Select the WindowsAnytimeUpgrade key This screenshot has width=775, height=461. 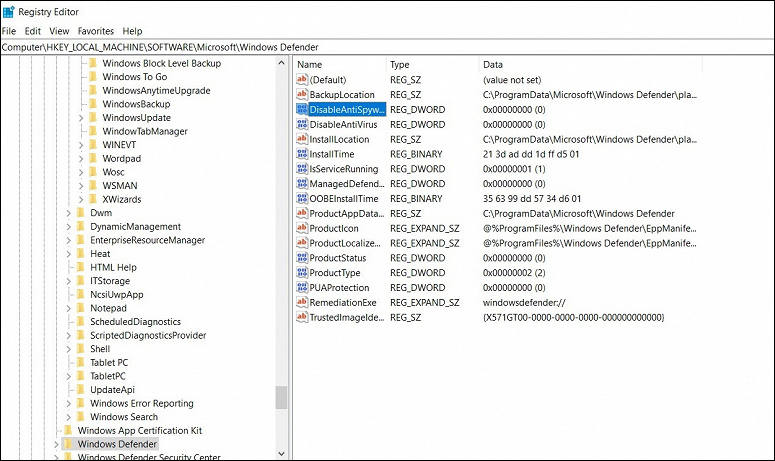pyautogui.click(x=156, y=90)
